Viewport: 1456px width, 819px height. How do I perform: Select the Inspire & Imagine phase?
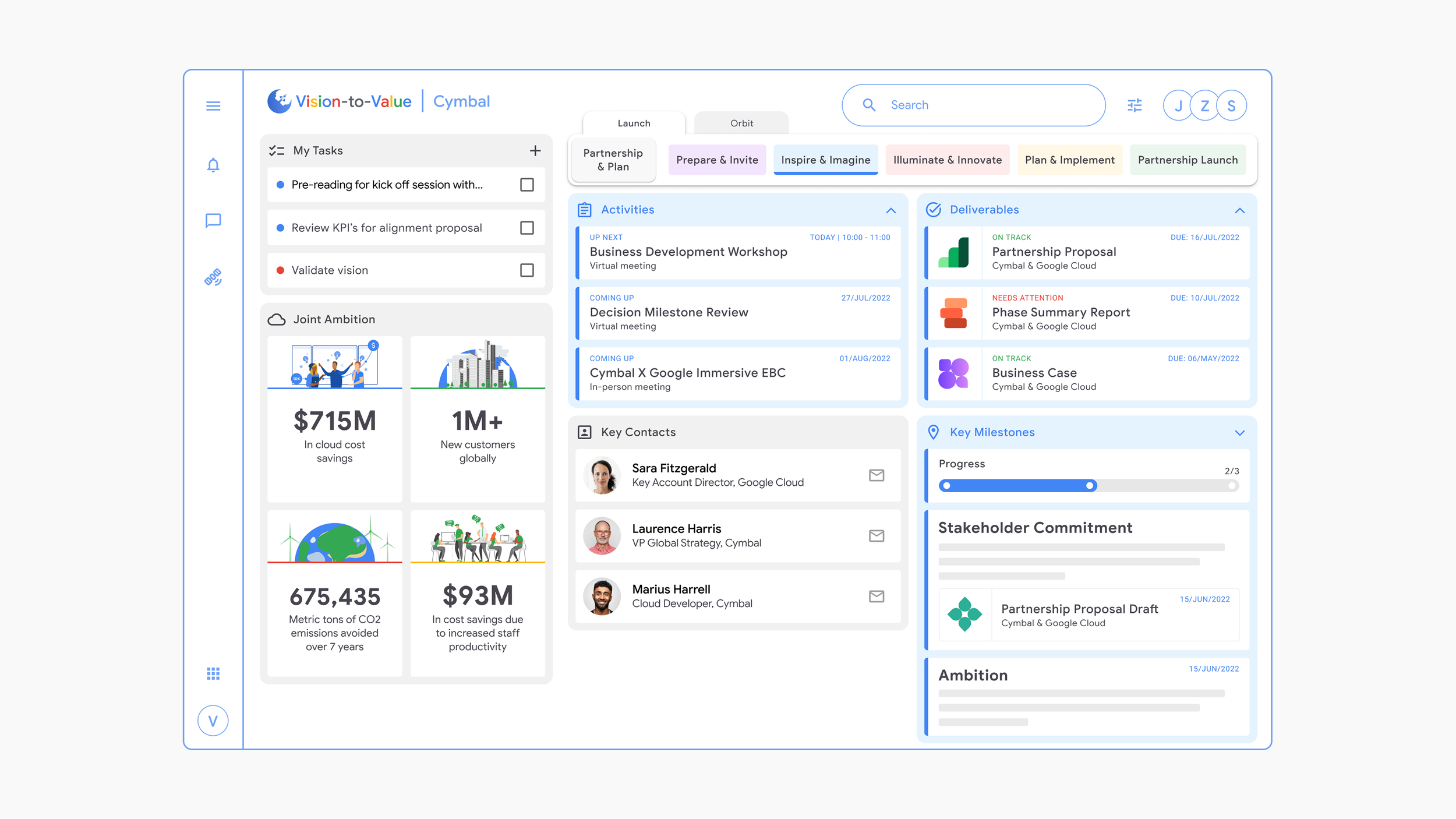pos(825,160)
